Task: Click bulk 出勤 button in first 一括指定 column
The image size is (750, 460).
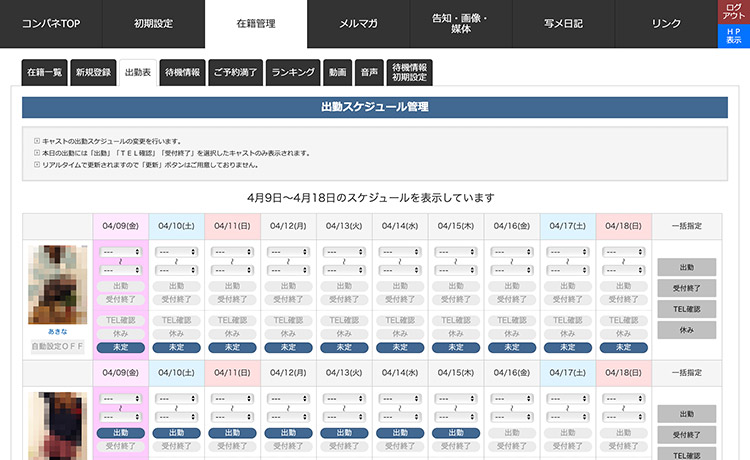Action: pyautogui.click(x=687, y=267)
